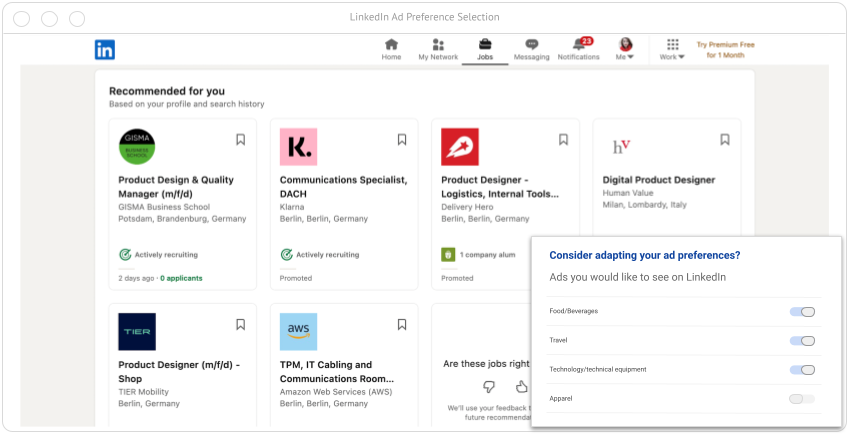Bookmark the Klarna Communications Specialist job

pyautogui.click(x=402, y=140)
